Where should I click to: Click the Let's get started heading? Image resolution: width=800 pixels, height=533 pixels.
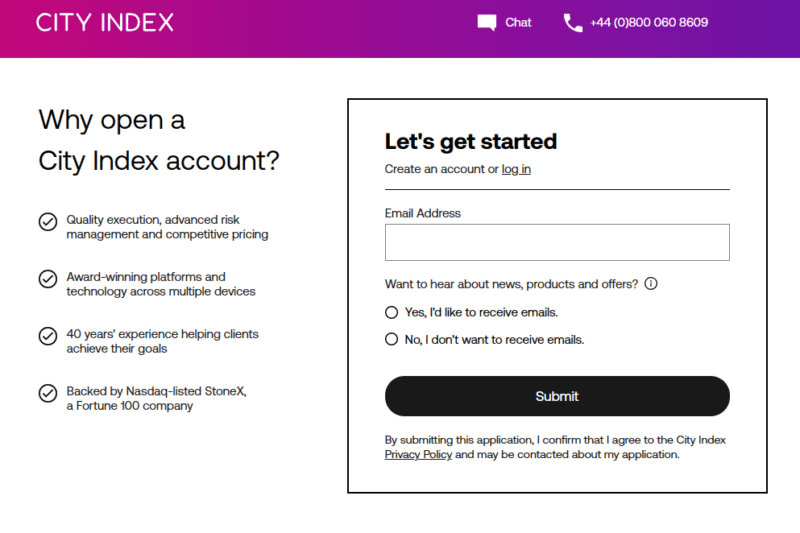471,141
